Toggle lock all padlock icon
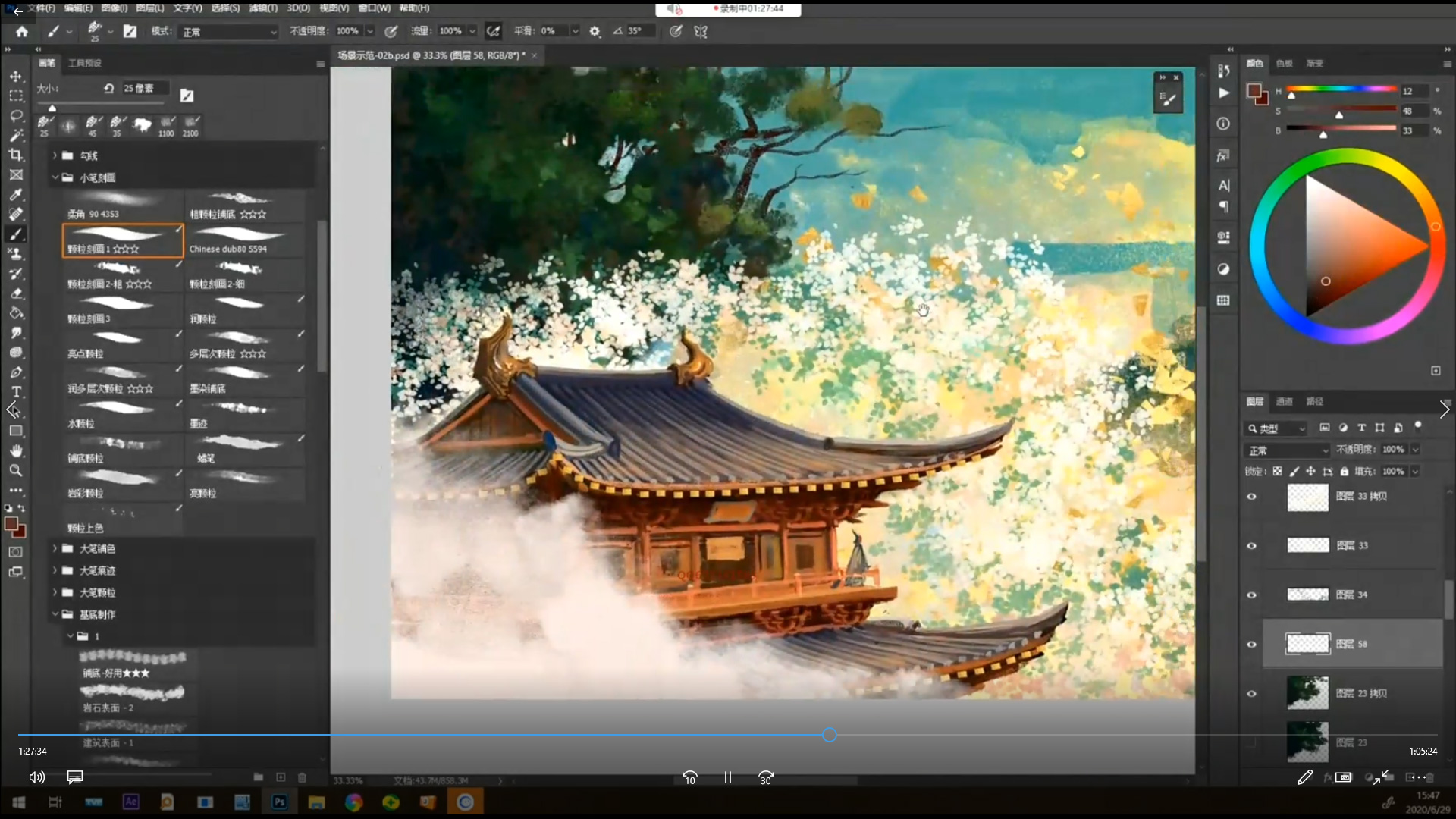Viewport: 1456px width, 819px height. (x=1344, y=471)
